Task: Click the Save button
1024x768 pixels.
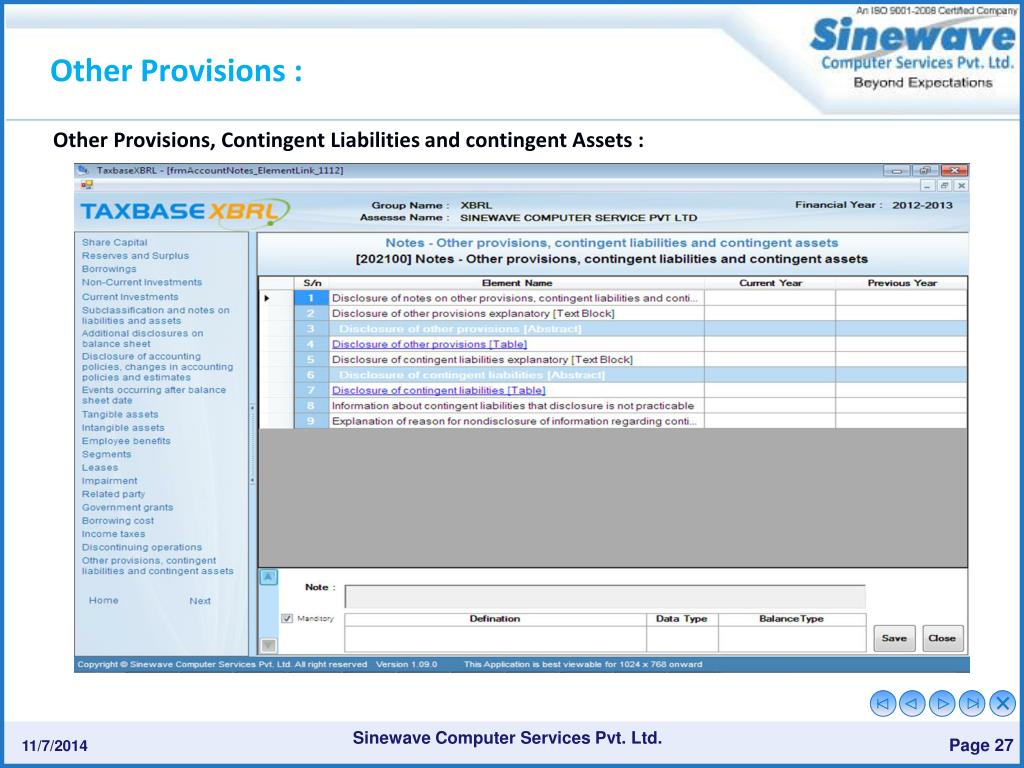Action: [x=894, y=638]
